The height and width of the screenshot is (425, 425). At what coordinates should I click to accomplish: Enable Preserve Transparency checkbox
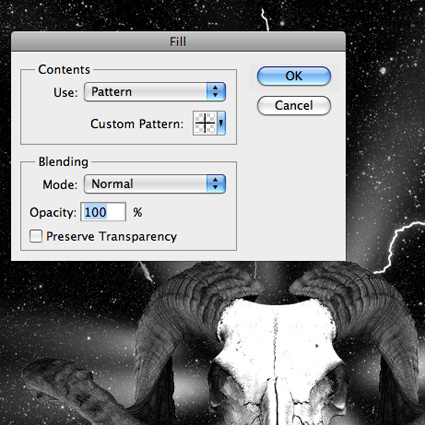point(36,236)
